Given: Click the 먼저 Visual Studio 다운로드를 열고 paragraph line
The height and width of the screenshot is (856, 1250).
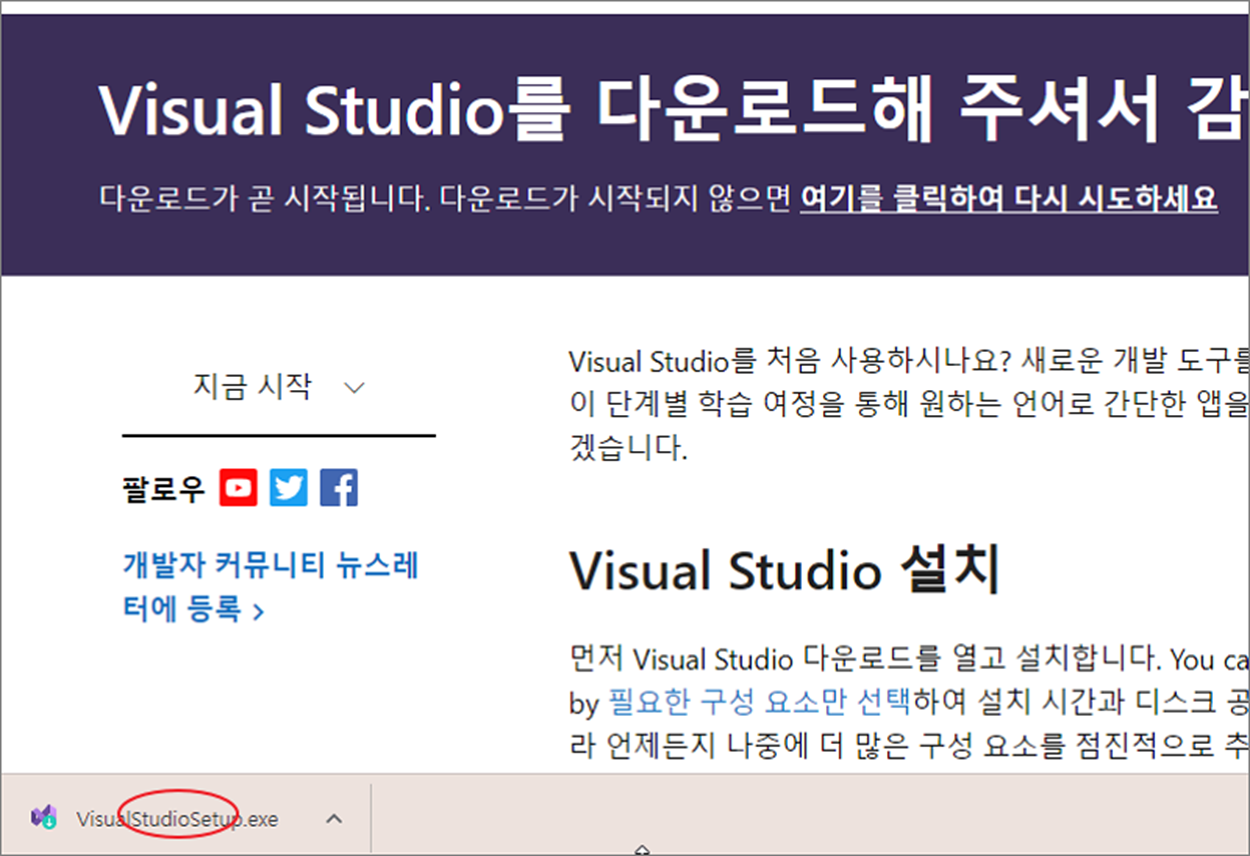Looking at the screenshot, I should coord(909,659).
